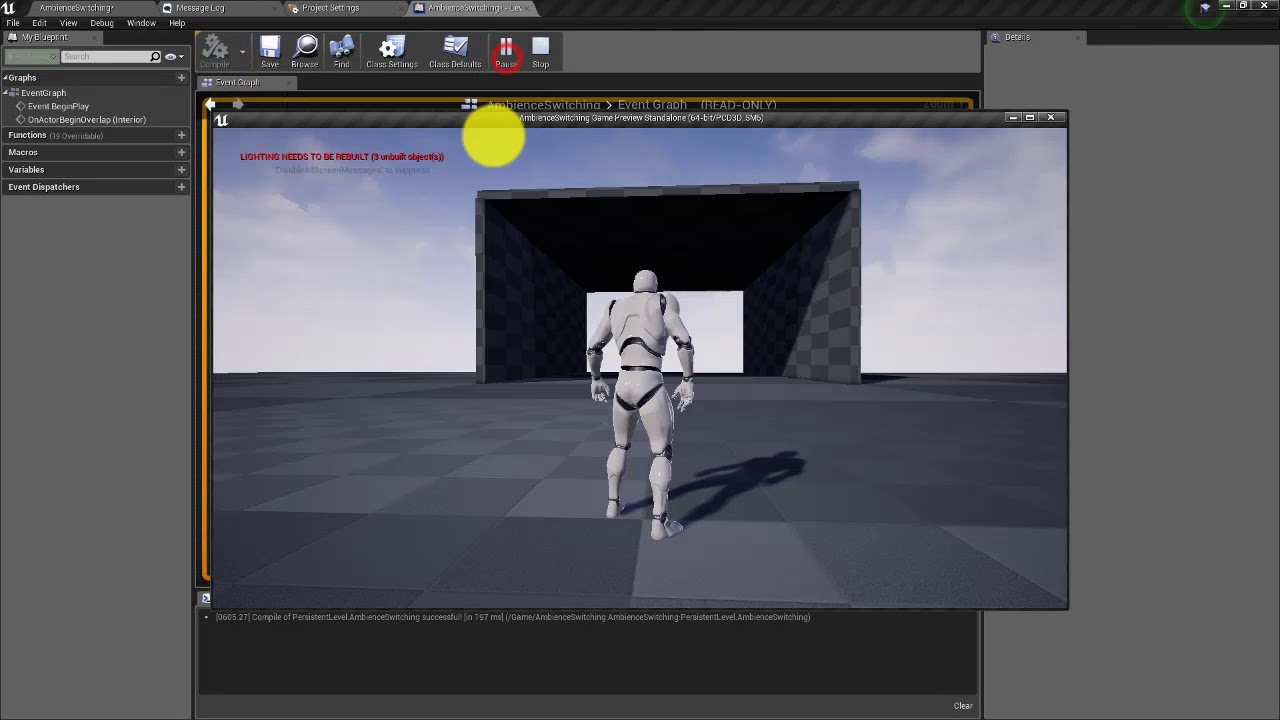The image size is (1280, 720).
Task: Close the Event Graph tab
Action: [289, 83]
